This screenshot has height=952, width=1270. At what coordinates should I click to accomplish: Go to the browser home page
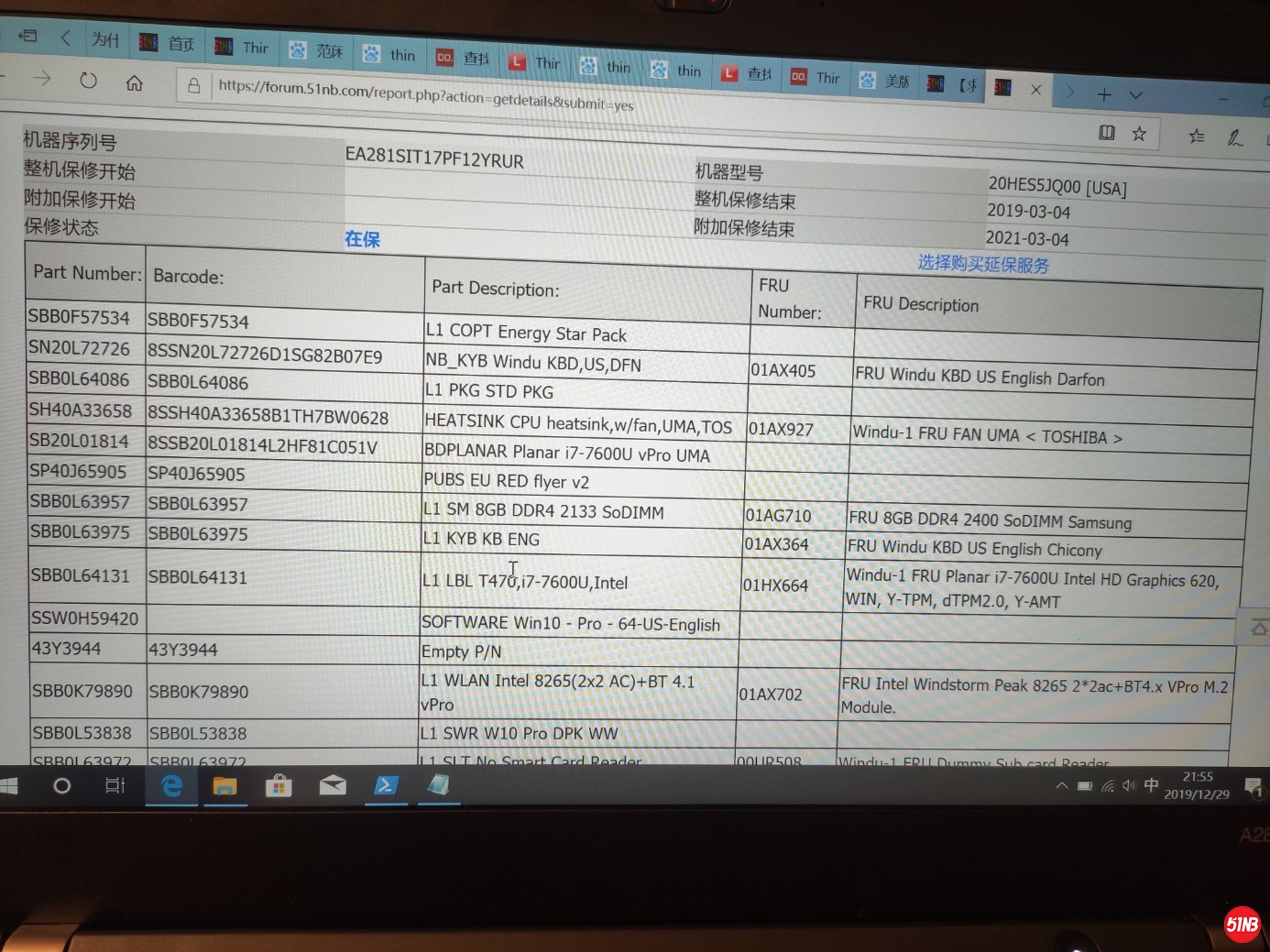[x=134, y=83]
